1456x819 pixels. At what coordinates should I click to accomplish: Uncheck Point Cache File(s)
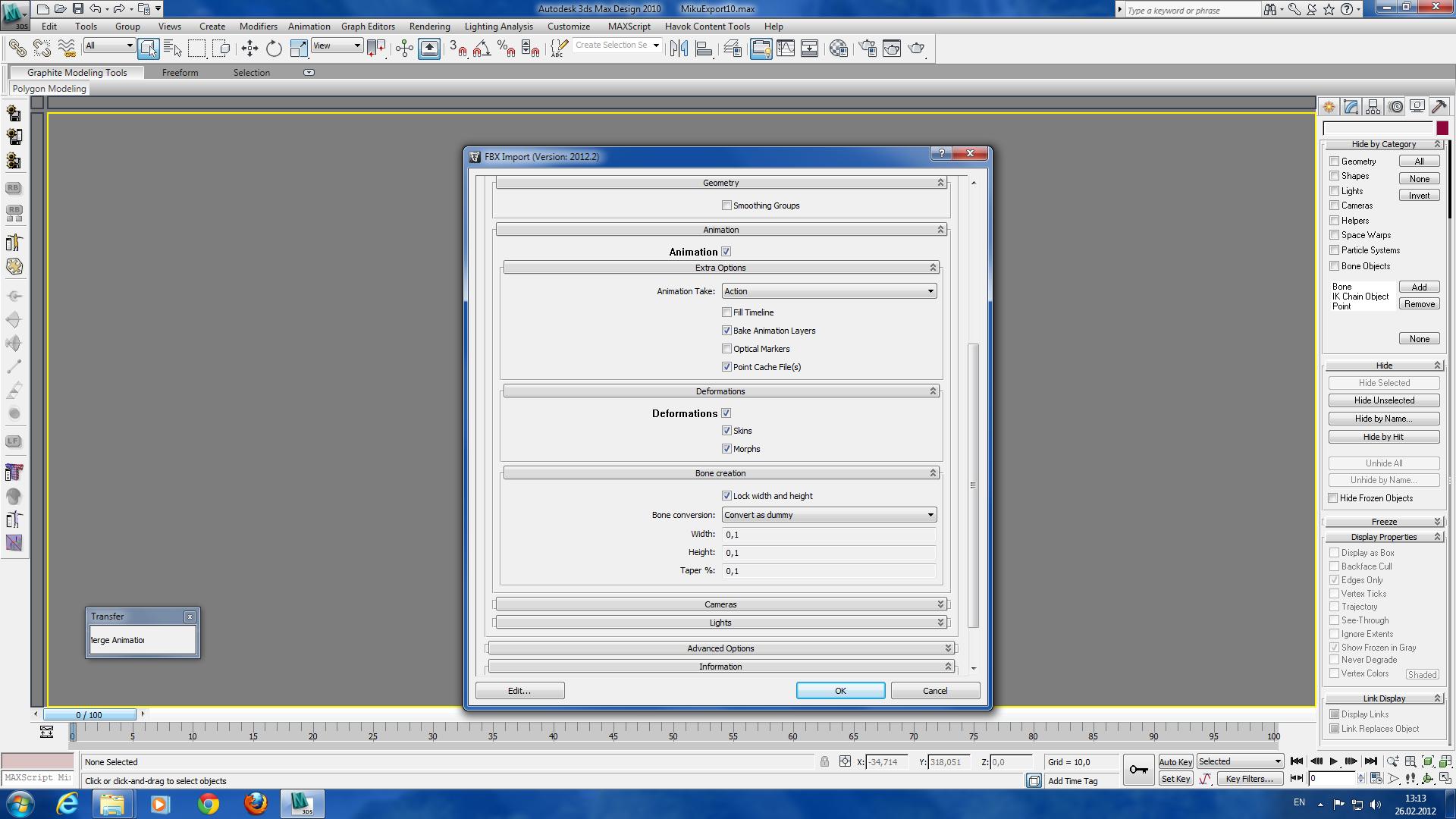pos(726,367)
